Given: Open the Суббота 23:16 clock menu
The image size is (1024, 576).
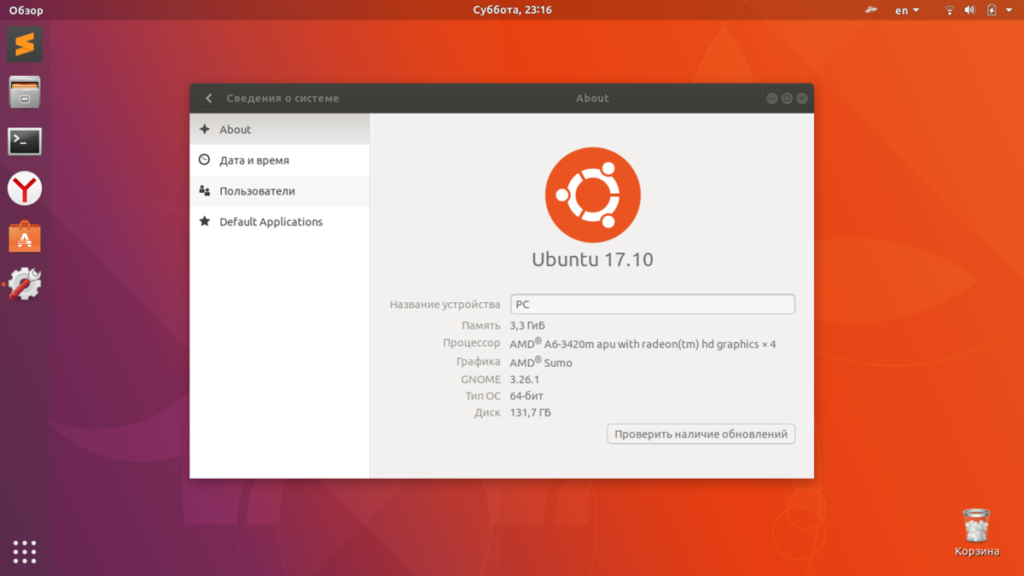Looking at the screenshot, I should pos(513,10).
